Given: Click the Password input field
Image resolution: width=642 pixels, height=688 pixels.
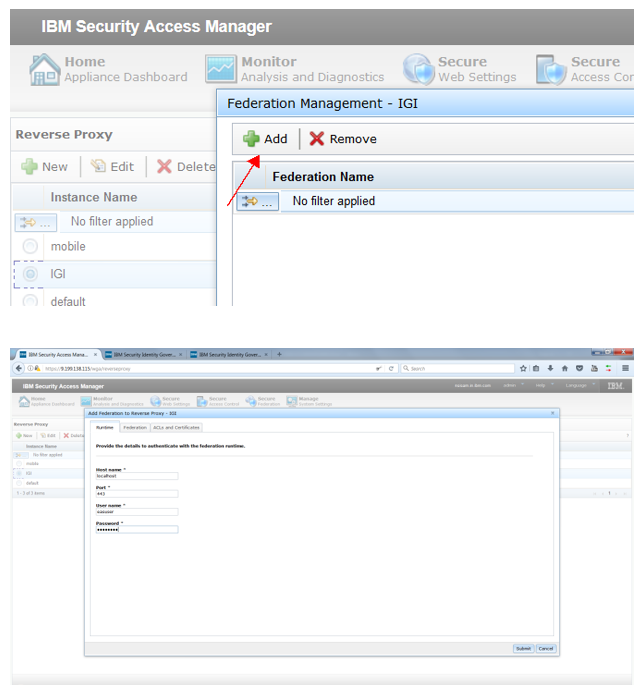Looking at the screenshot, I should pyautogui.click(x=137, y=530).
